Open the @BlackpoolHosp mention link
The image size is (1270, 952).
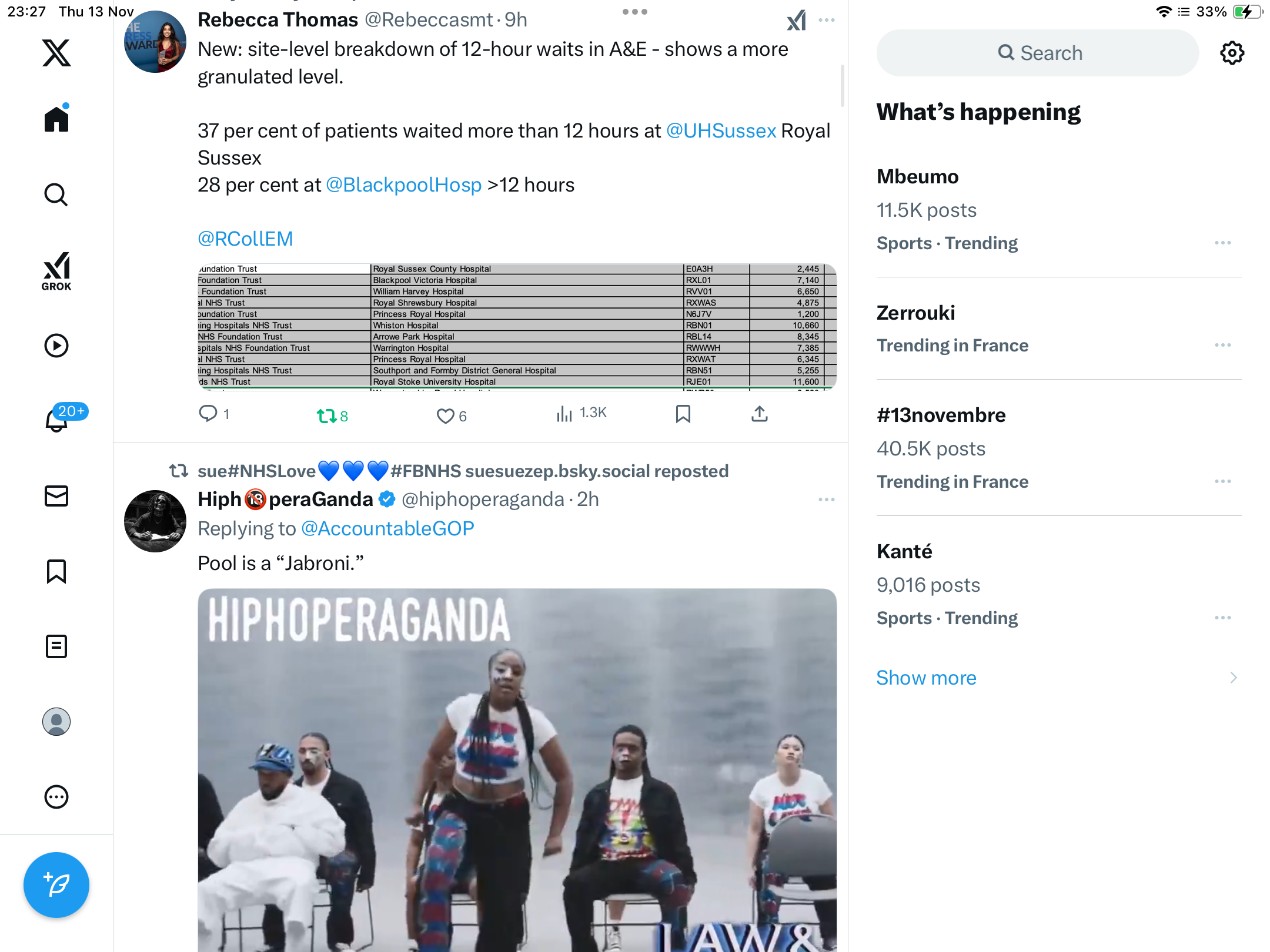click(x=403, y=185)
